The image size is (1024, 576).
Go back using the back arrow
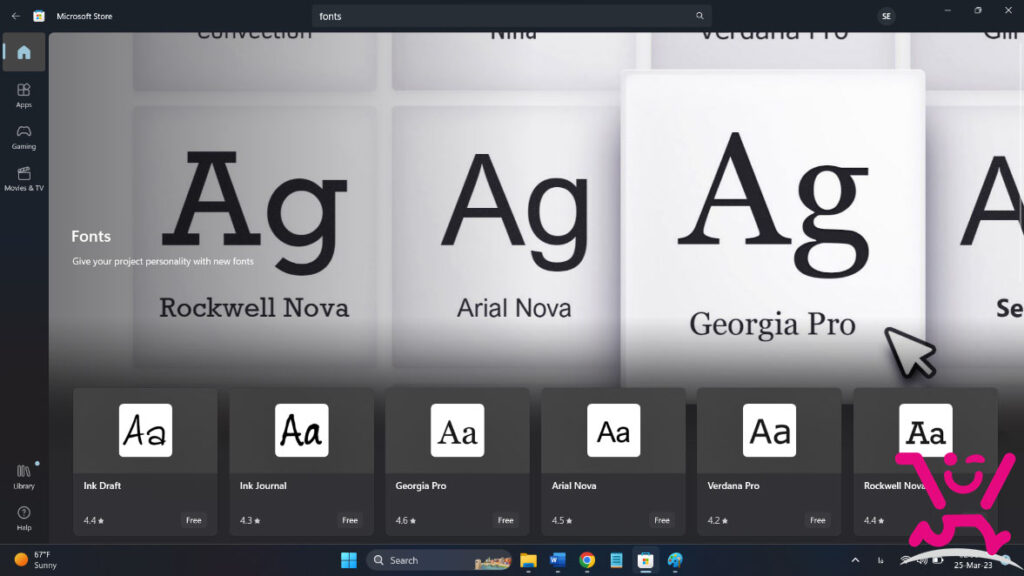click(16, 16)
